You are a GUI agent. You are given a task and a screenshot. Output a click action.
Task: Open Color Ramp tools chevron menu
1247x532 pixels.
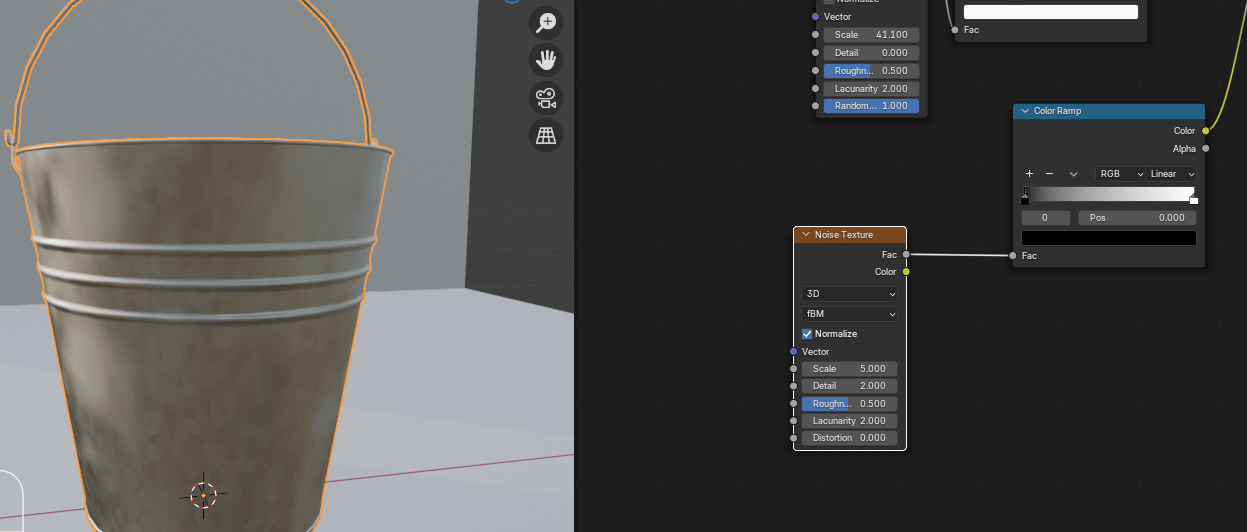click(1073, 174)
